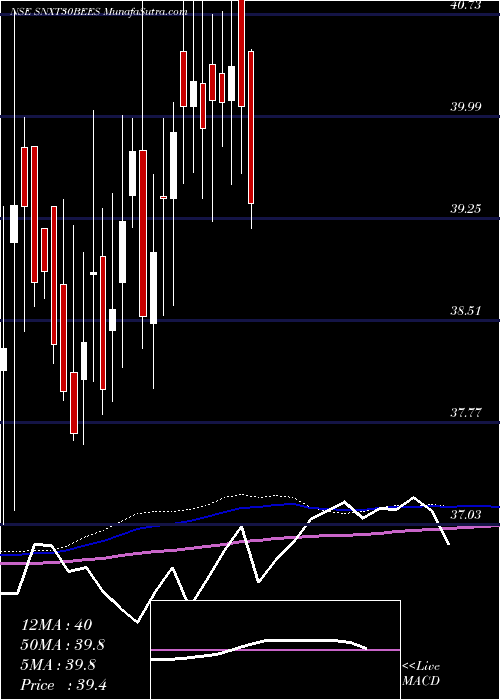Click the MACD inset chart box
Viewport: 500px width, 700px height.
pos(276,650)
